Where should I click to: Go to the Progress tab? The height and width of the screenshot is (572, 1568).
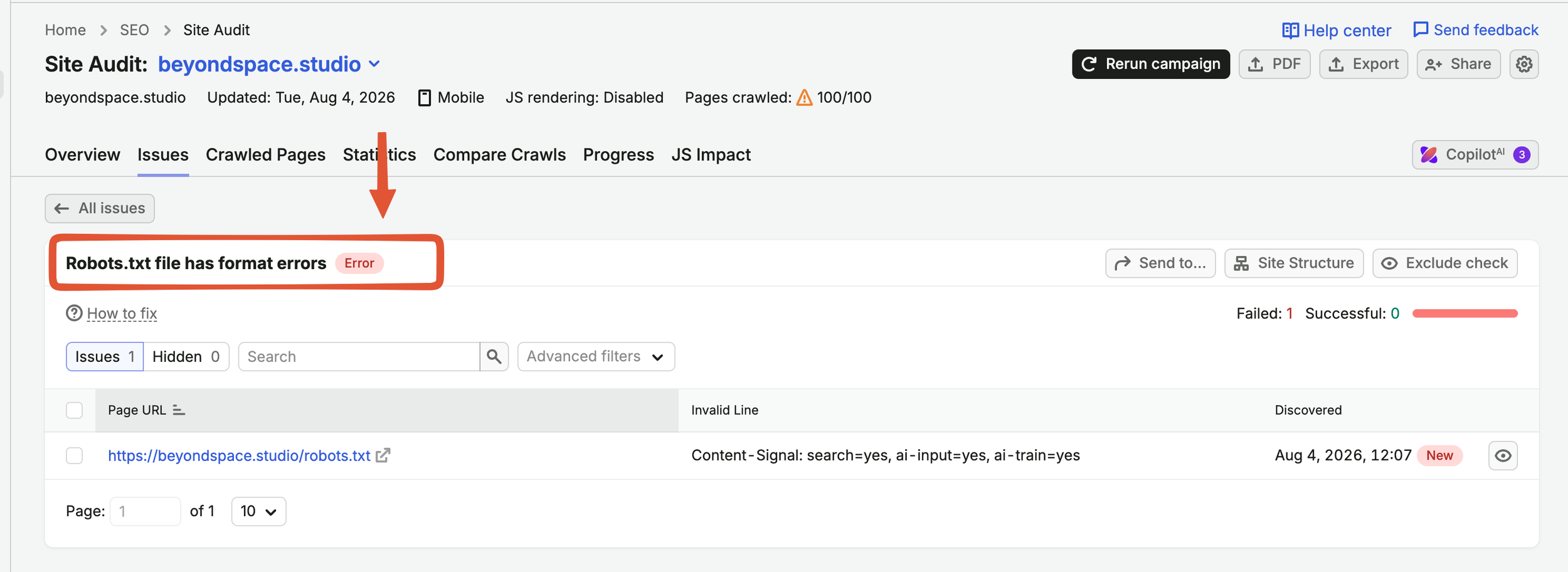tap(618, 155)
